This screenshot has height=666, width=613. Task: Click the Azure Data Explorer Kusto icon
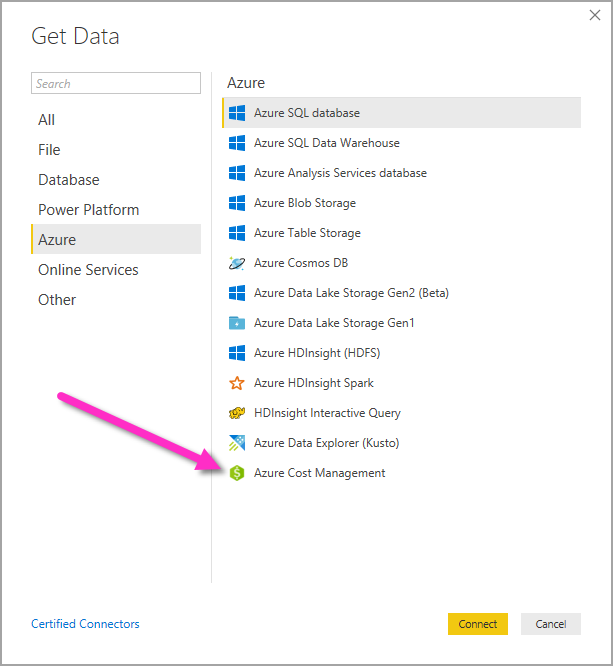click(237, 443)
